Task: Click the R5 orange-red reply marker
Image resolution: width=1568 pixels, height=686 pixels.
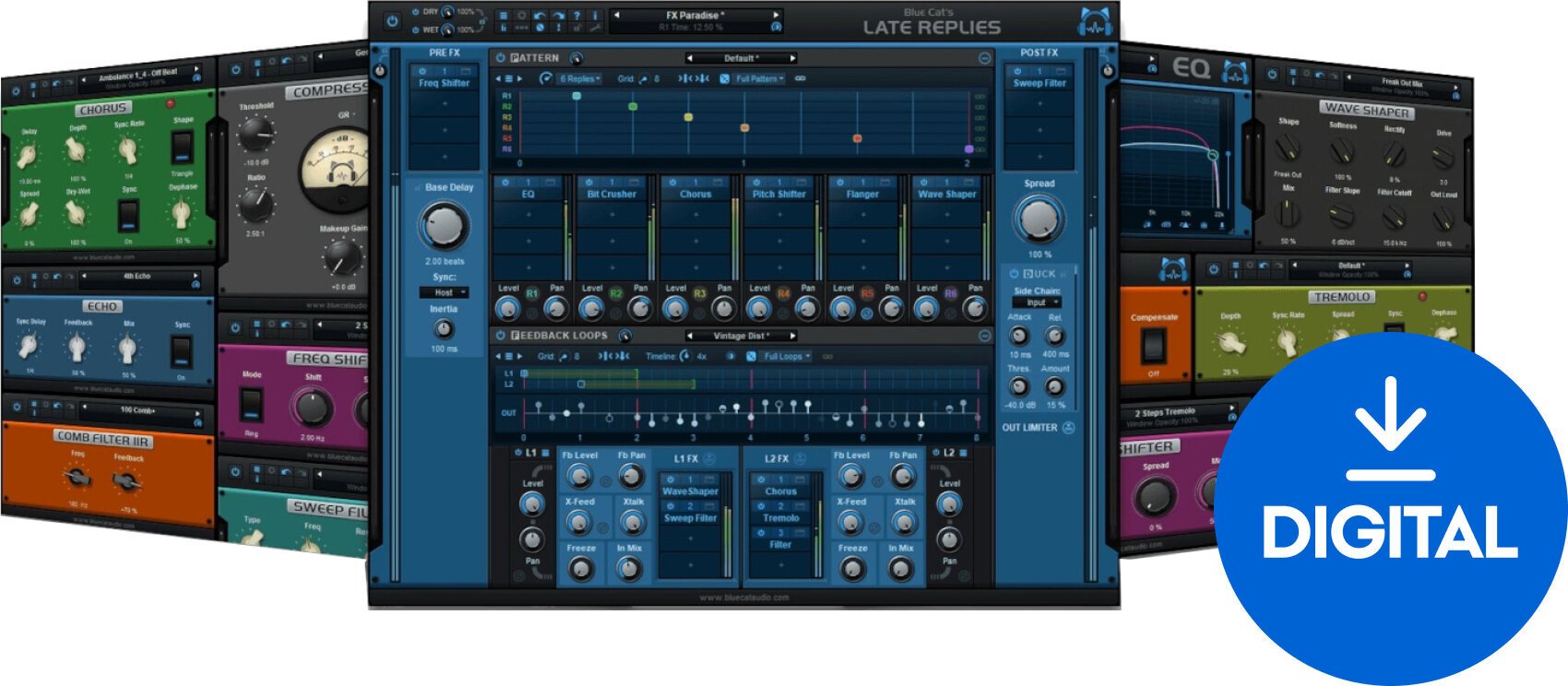Action: click(857, 138)
